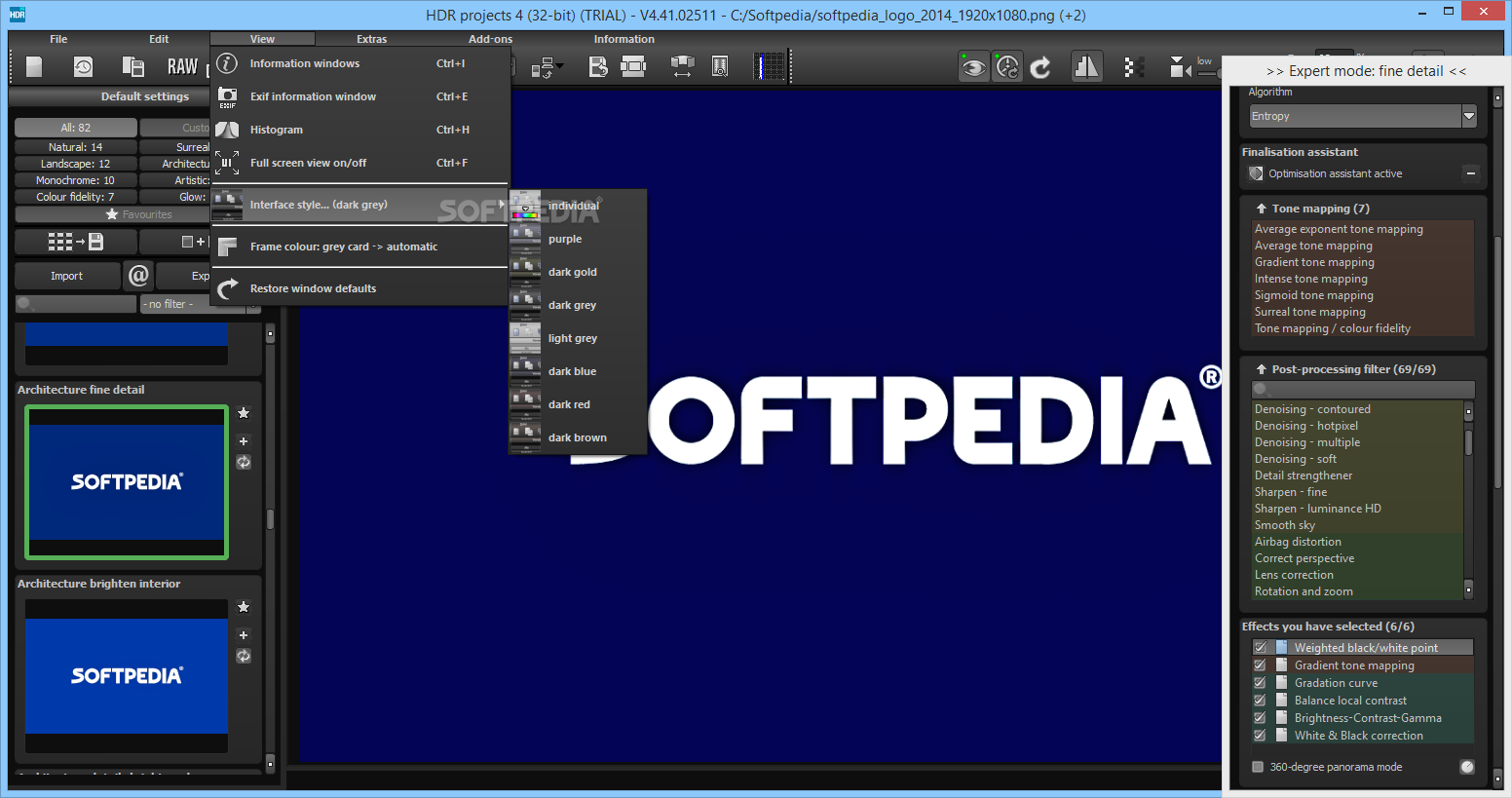
Task: Click the filmstrip blue bar toolbar icon
Action: click(770, 66)
